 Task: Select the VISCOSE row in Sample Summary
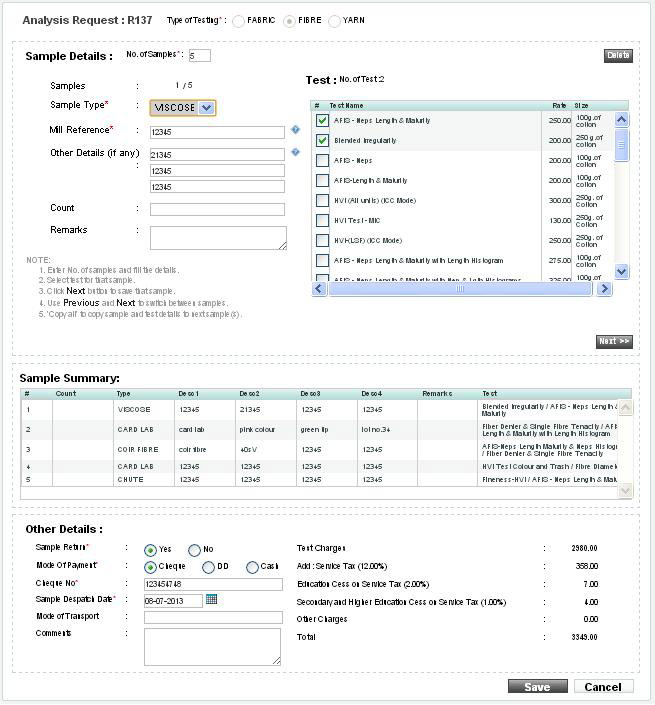pyautogui.click(x=319, y=410)
